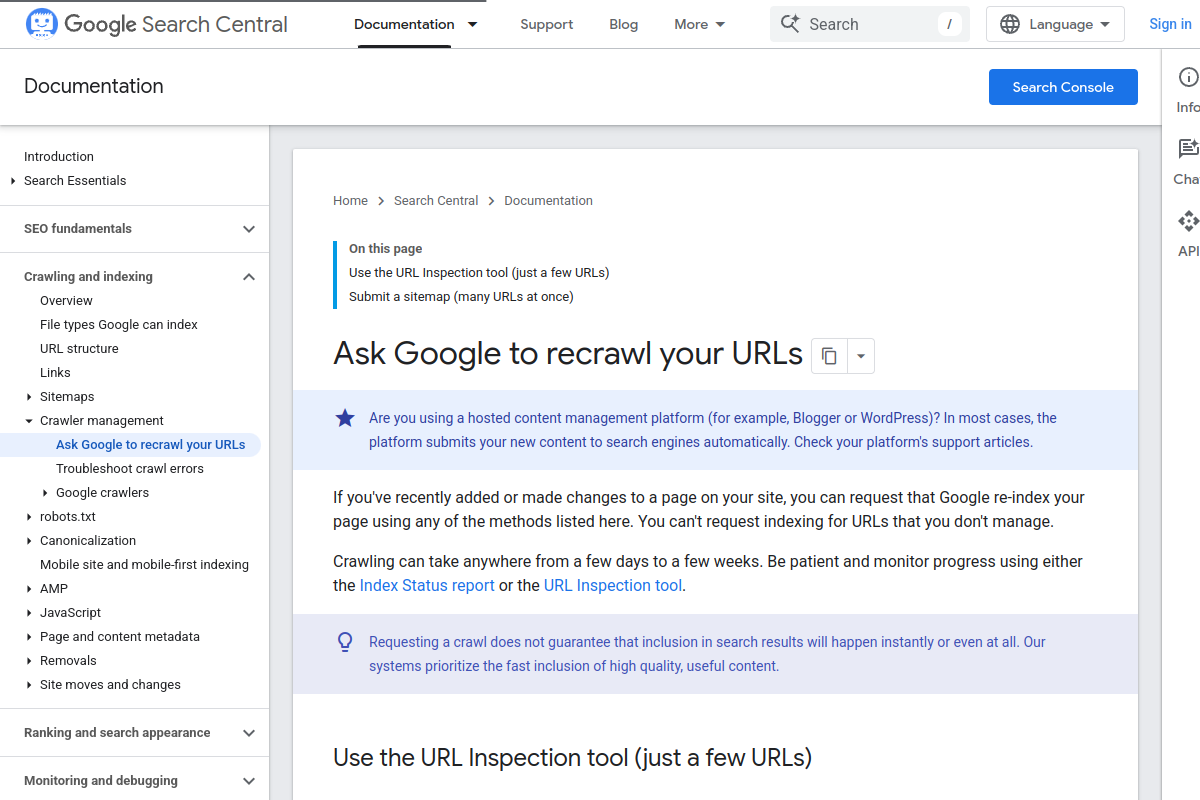Expand the Search Essentials tree item
The image size is (1200, 800).
click(13, 181)
